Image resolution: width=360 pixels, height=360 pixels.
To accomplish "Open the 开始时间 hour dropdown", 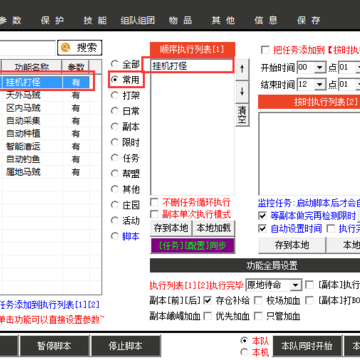I will coord(320,68).
